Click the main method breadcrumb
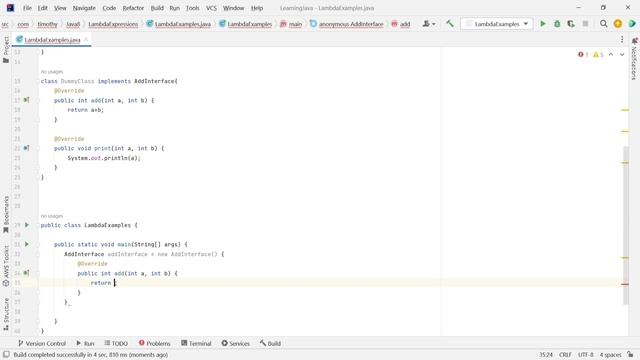This screenshot has width=640, height=360. [x=291, y=24]
